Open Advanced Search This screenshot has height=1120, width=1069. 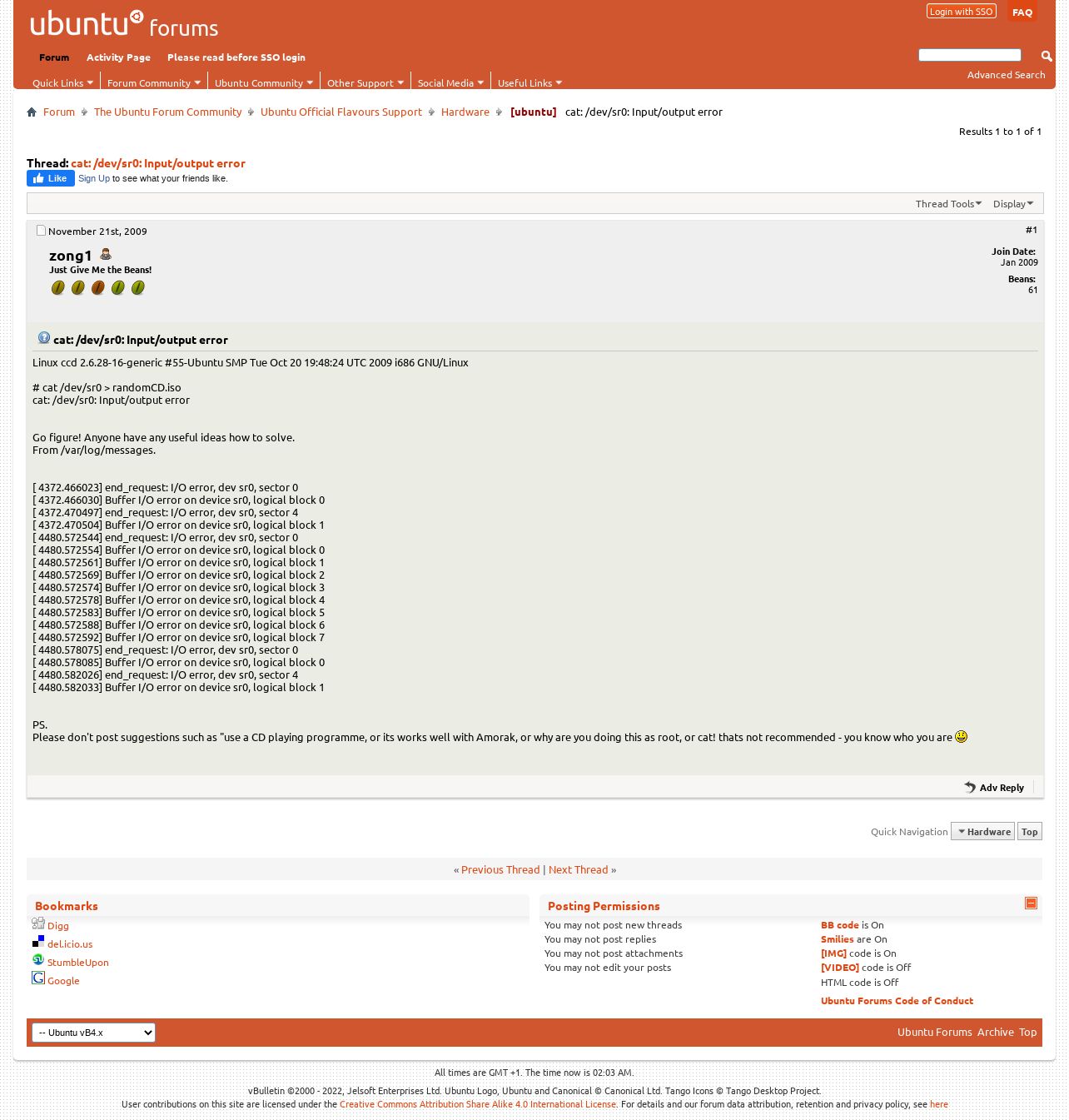(x=1006, y=75)
